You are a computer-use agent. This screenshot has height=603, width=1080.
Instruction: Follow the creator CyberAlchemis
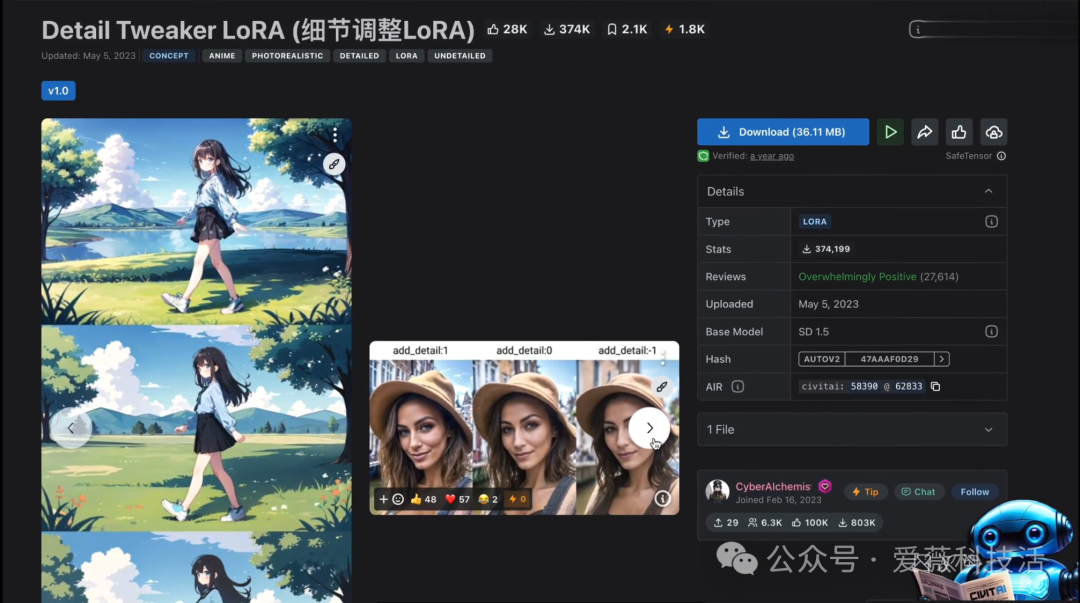(x=974, y=491)
